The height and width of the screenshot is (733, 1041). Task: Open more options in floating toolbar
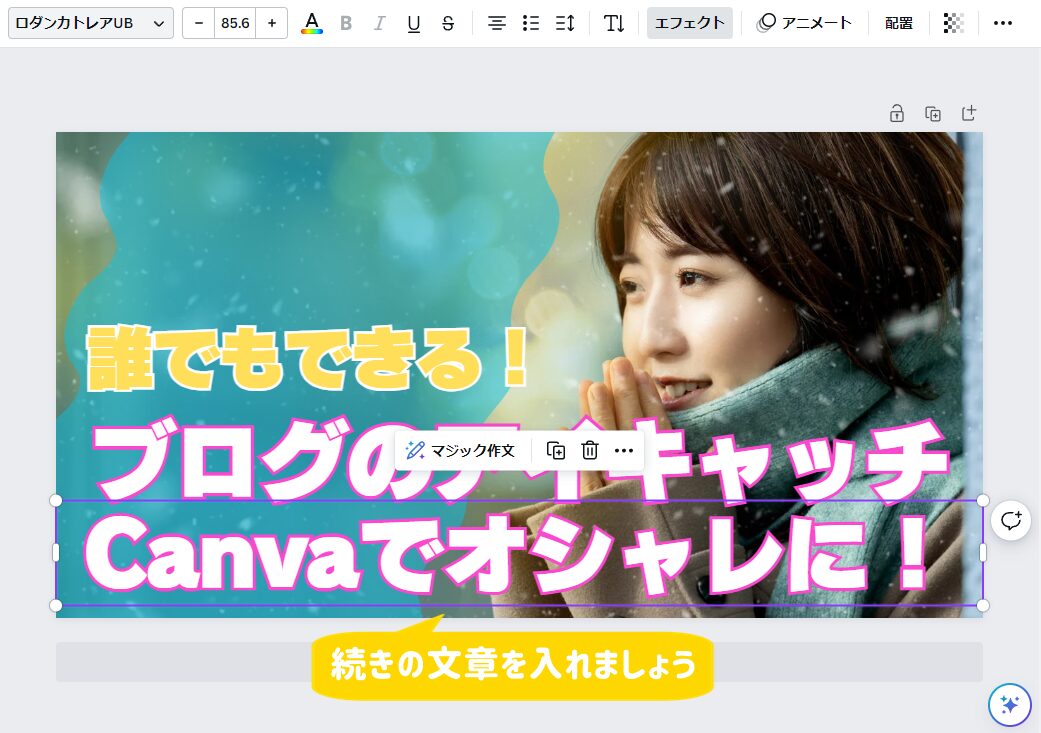[623, 451]
